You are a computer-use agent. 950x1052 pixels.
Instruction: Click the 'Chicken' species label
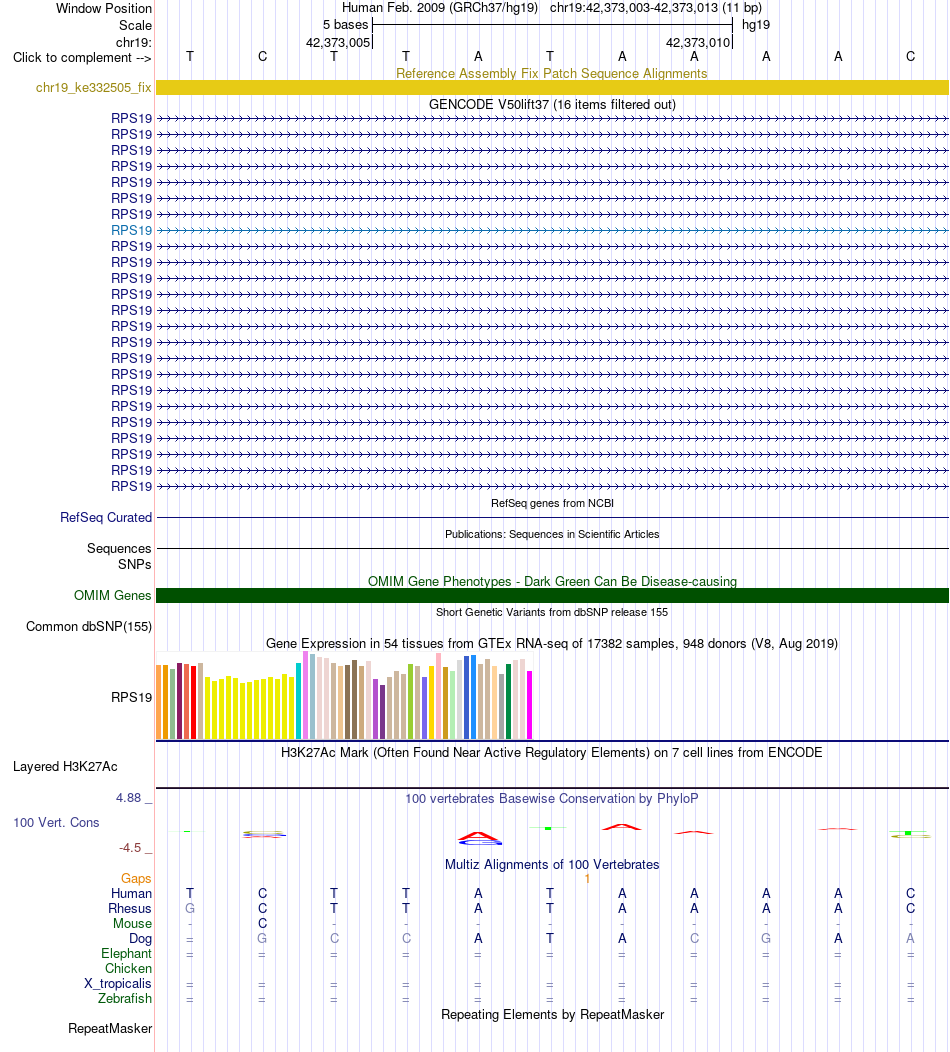click(x=128, y=969)
